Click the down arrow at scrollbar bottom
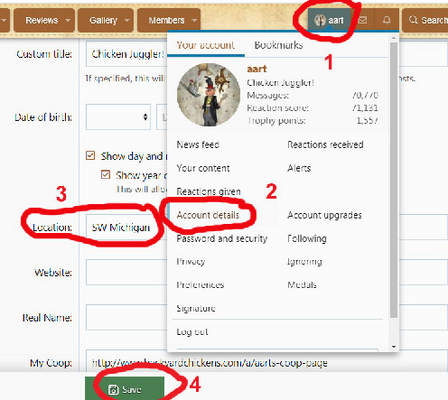 [394, 347]
